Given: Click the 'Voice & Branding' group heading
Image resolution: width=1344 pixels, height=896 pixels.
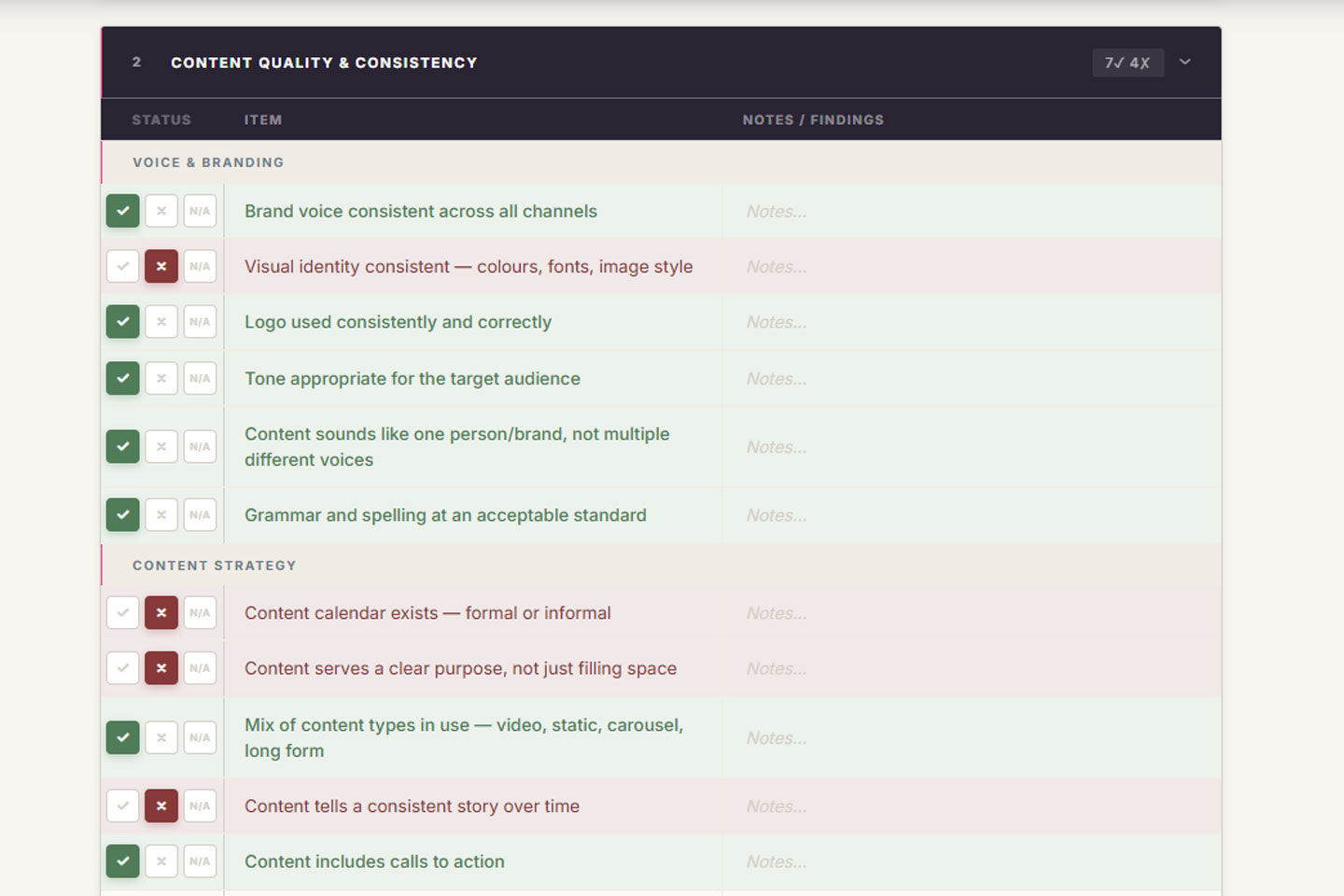Looking at the screenshot, I should pyautogui.click(x=208, y=162).
